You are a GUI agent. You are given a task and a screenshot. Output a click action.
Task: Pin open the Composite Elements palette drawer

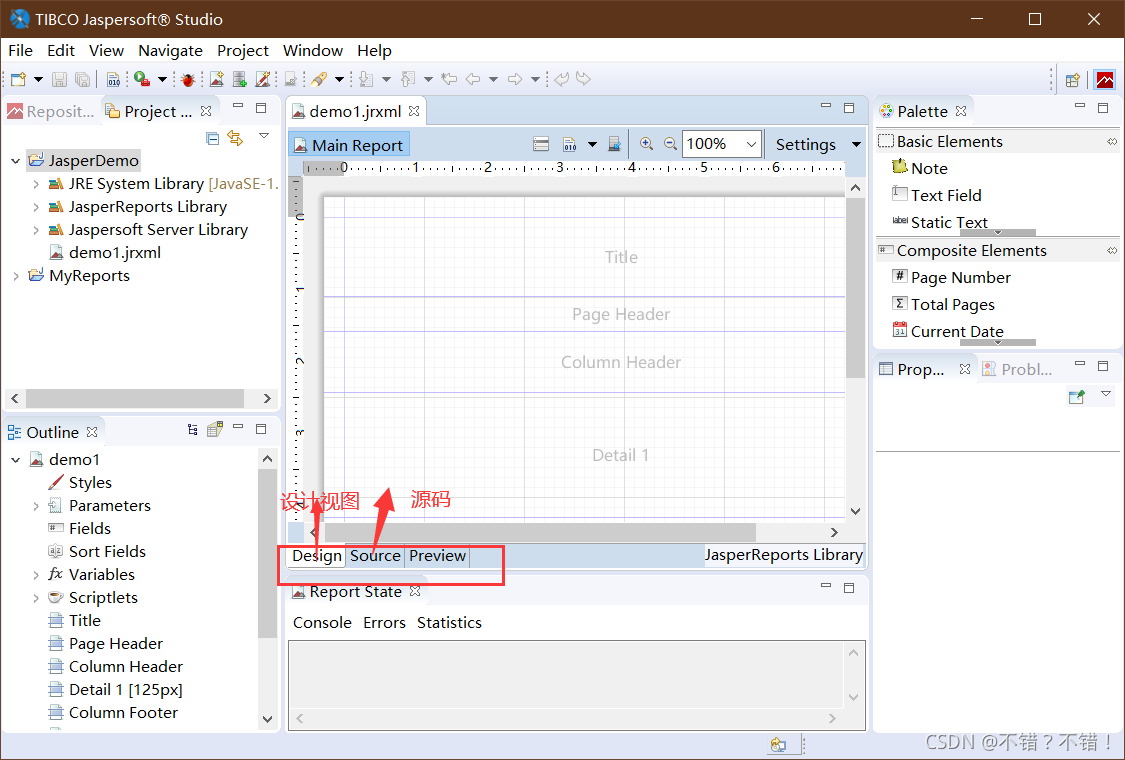pos(1111,250)
